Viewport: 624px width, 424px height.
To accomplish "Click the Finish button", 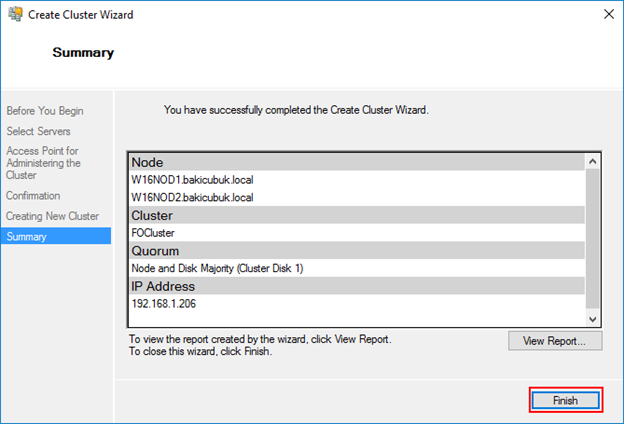I will tap(566, 400).
